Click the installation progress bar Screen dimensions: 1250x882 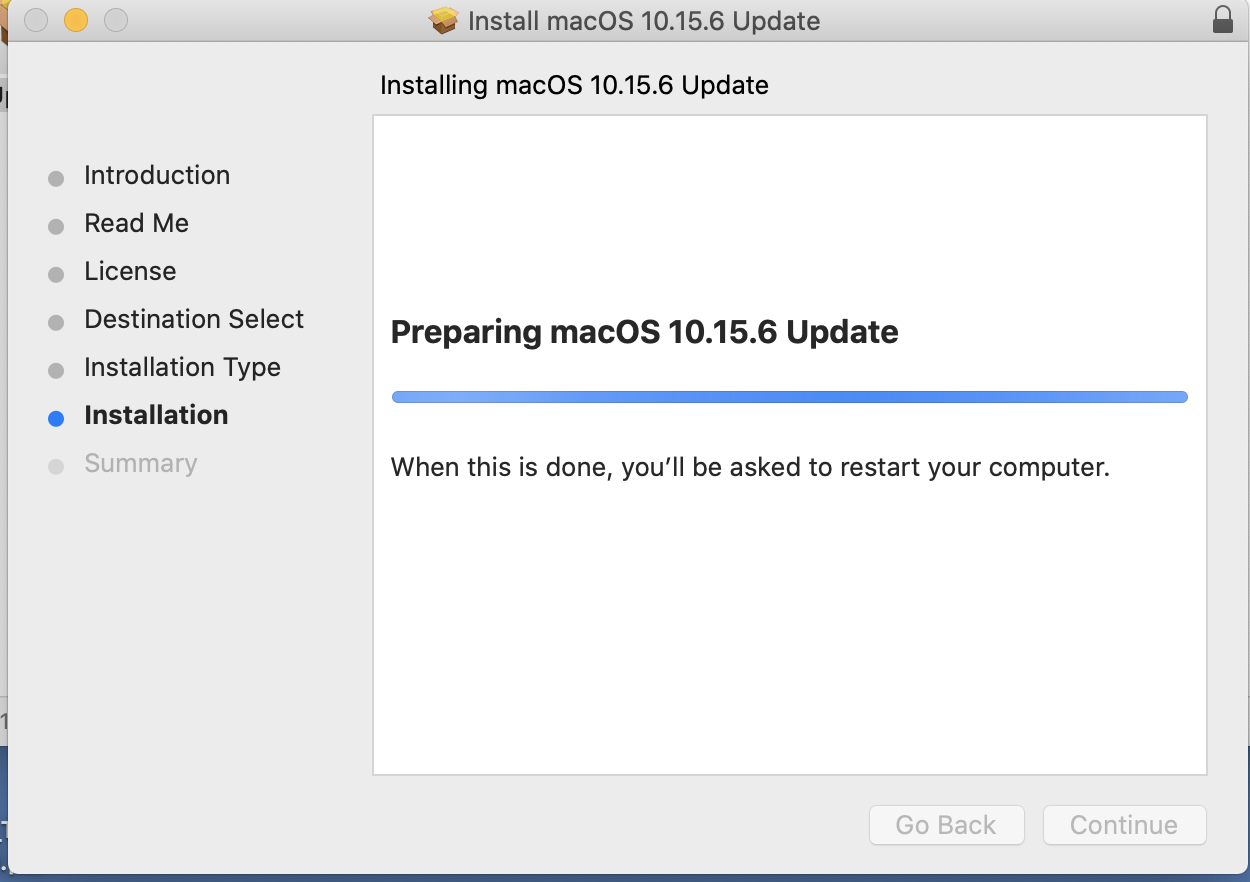pyautogui.click(x=789, y=396)
